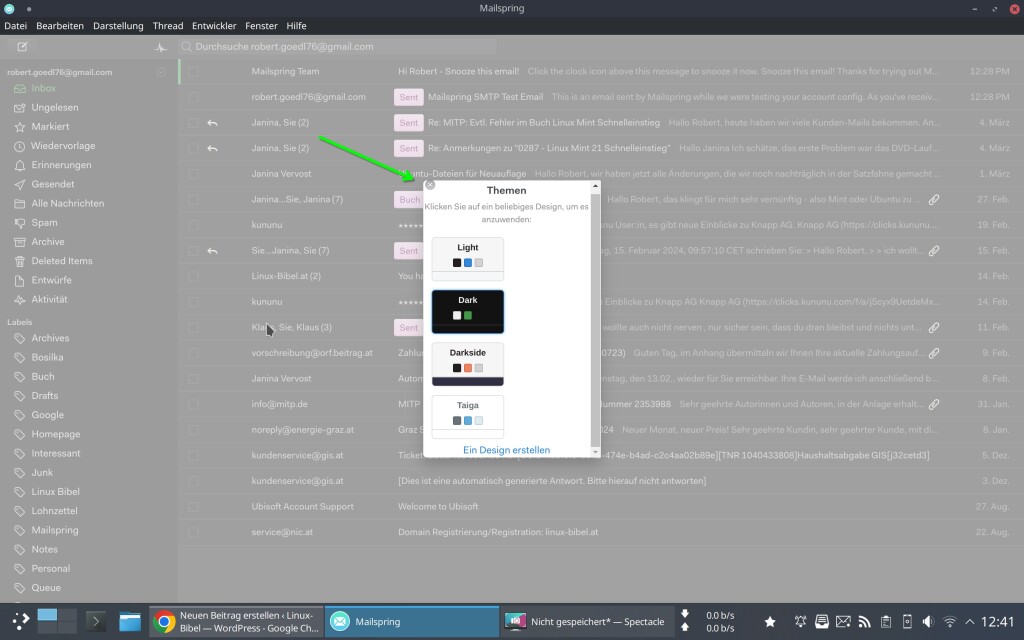Select the Linux Bibel label
1024x640 pixels.
coord(56,492)
